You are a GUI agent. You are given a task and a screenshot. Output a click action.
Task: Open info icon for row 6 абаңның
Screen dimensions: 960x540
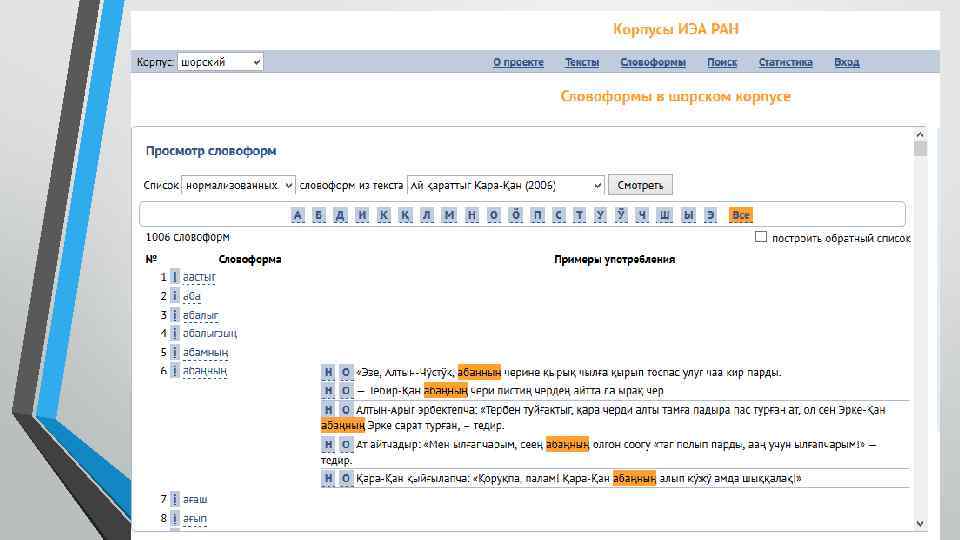point(174,371)
